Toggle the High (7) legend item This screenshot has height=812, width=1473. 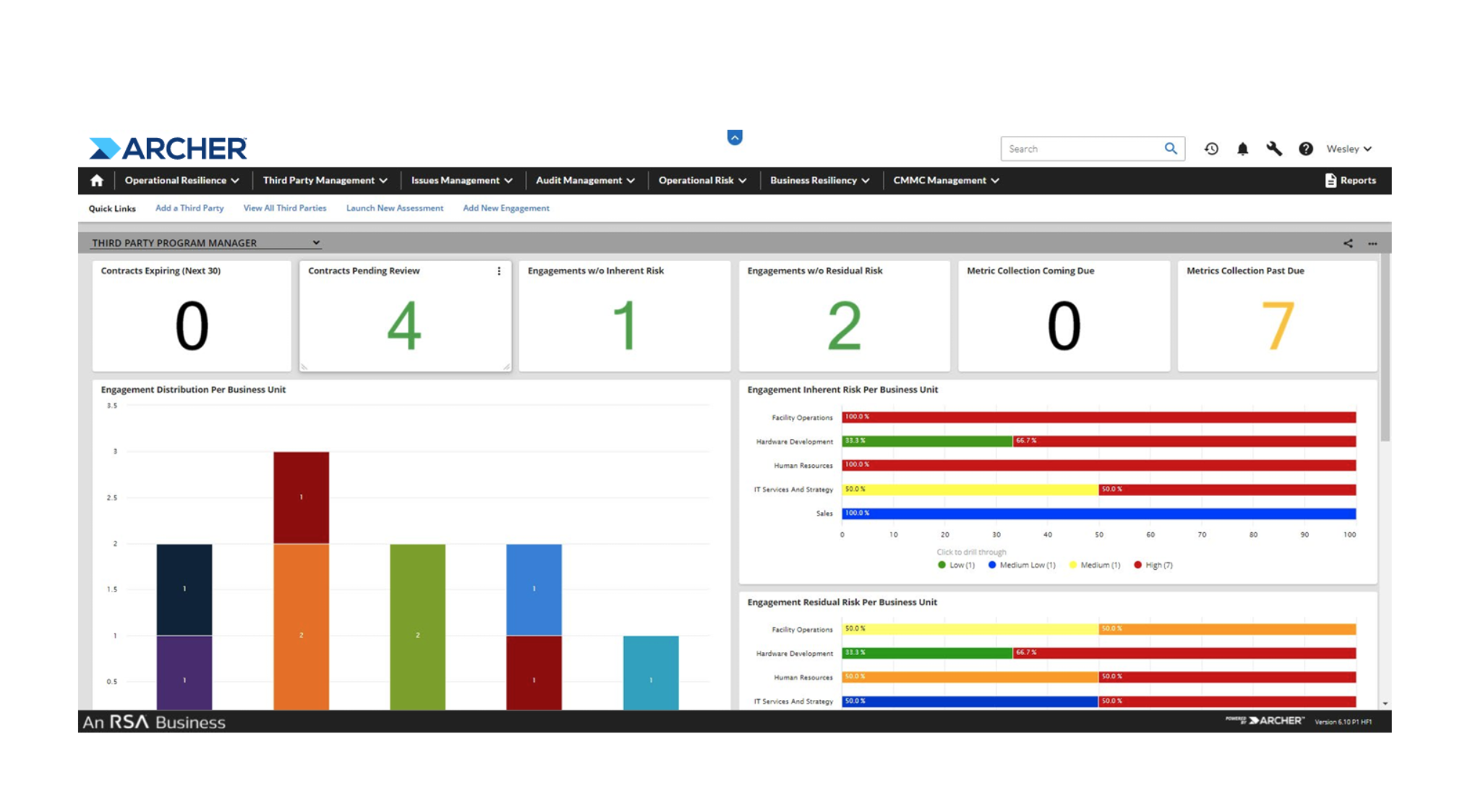1153,565
